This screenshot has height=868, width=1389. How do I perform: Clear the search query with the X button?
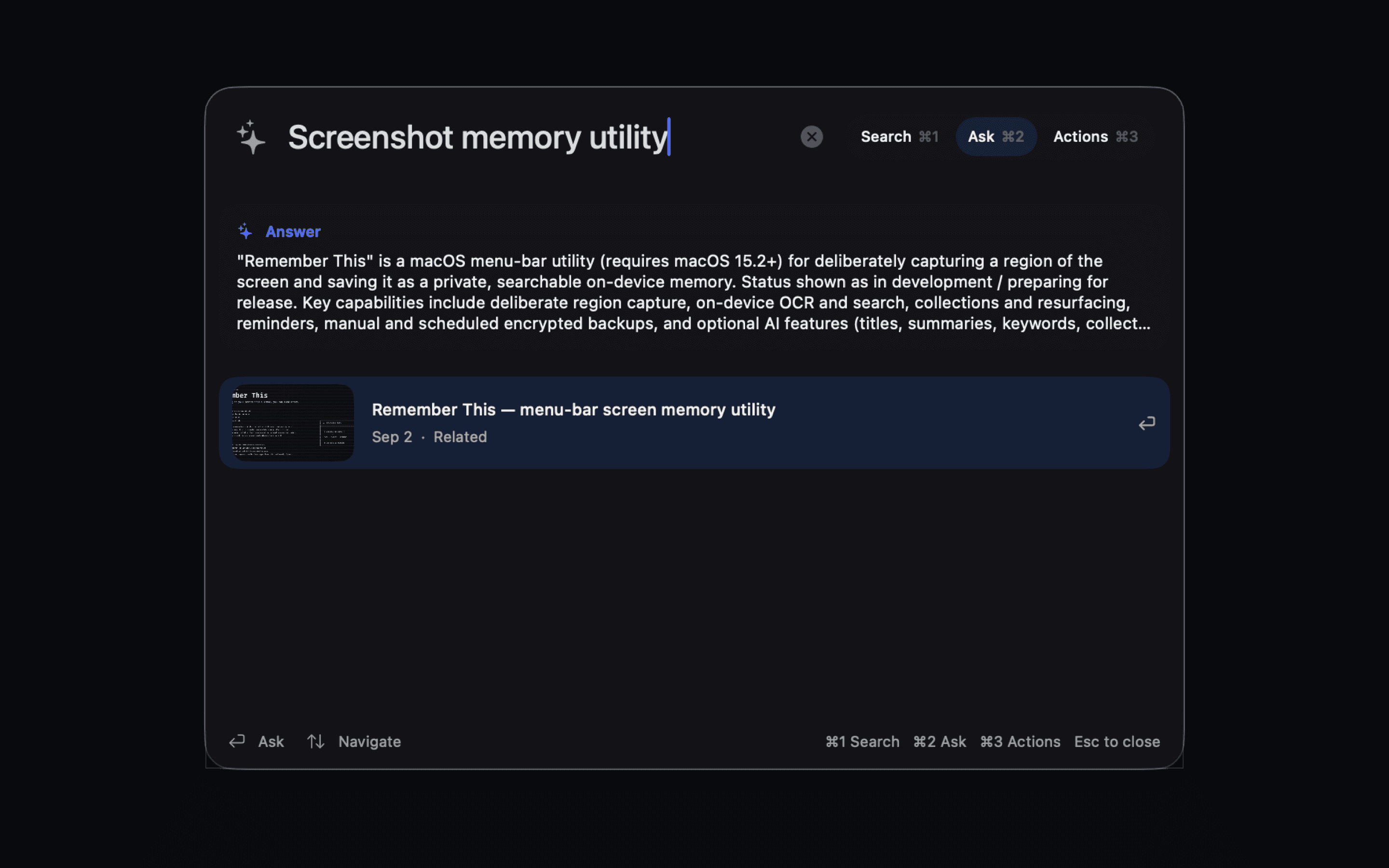(x=812, y=136)
